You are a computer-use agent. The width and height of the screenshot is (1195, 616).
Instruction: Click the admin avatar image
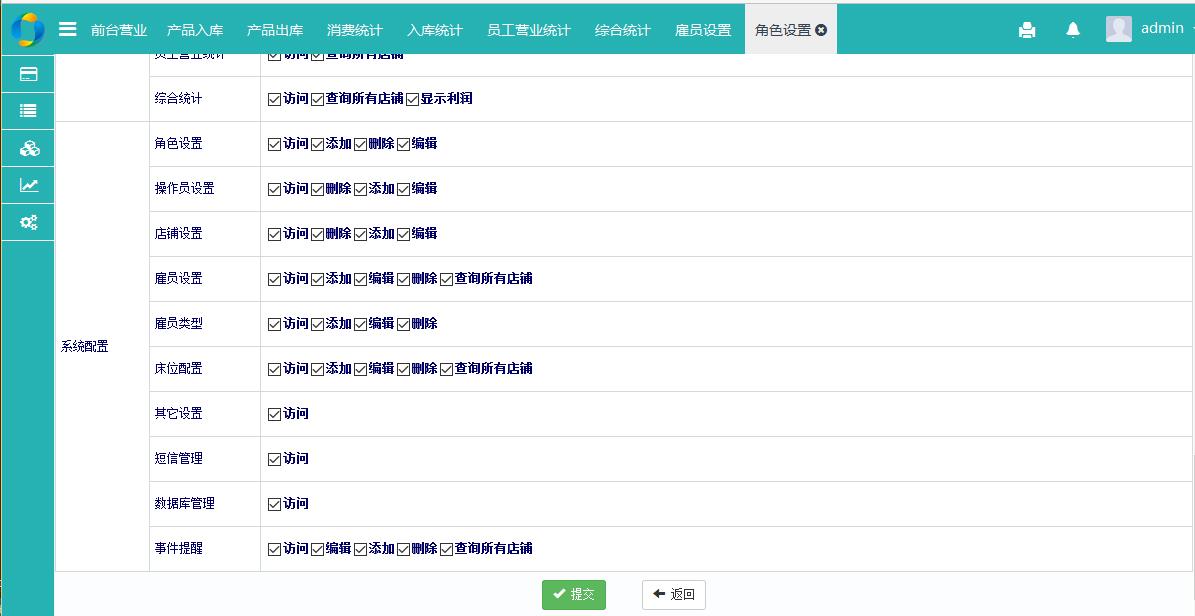[x=1118, y=29]
